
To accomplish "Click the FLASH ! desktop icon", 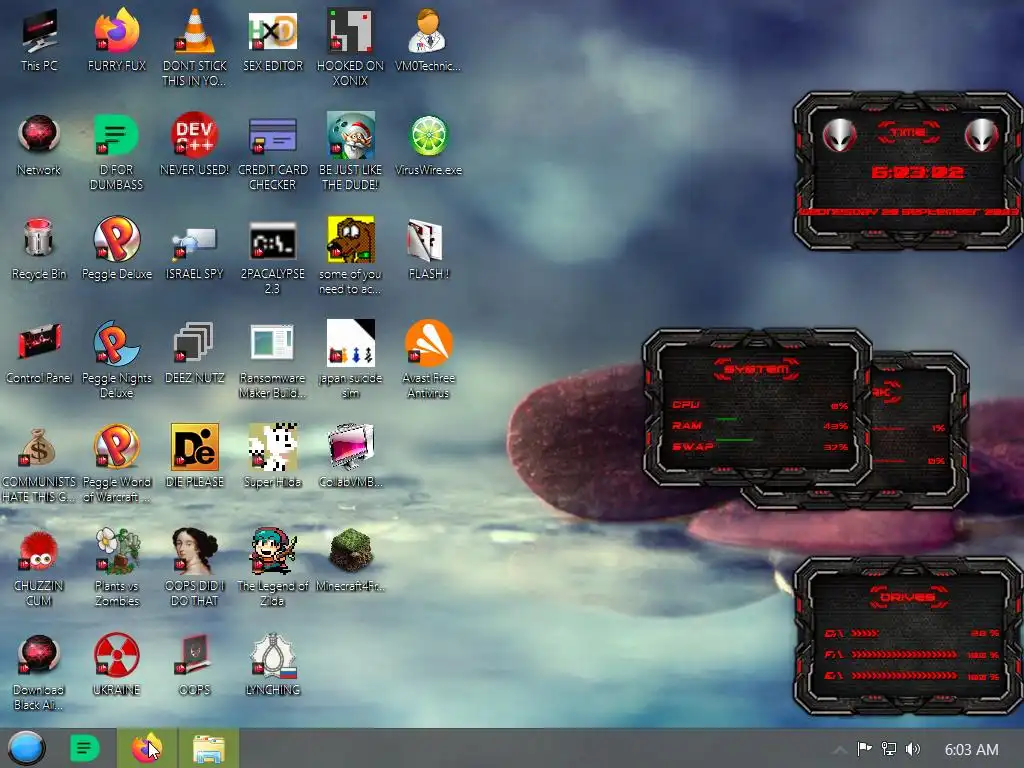I will [x=428, y=248].
